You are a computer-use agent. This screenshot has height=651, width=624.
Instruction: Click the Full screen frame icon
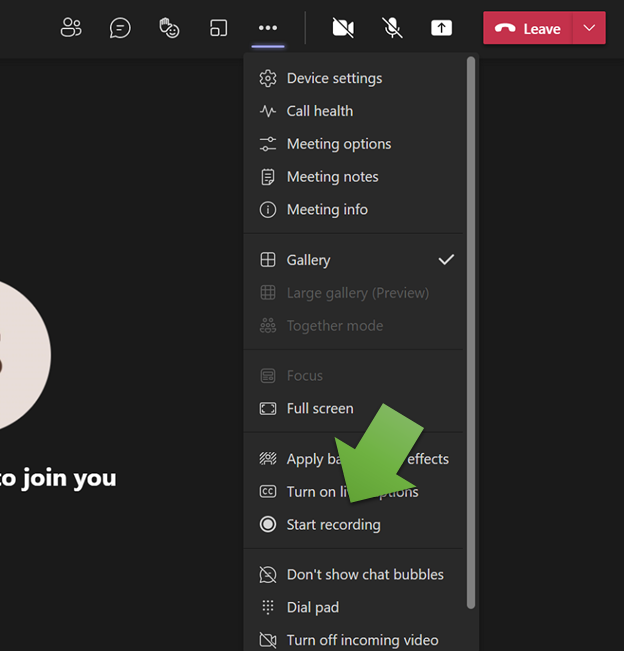pyautogui.click(x=268, y=409)
